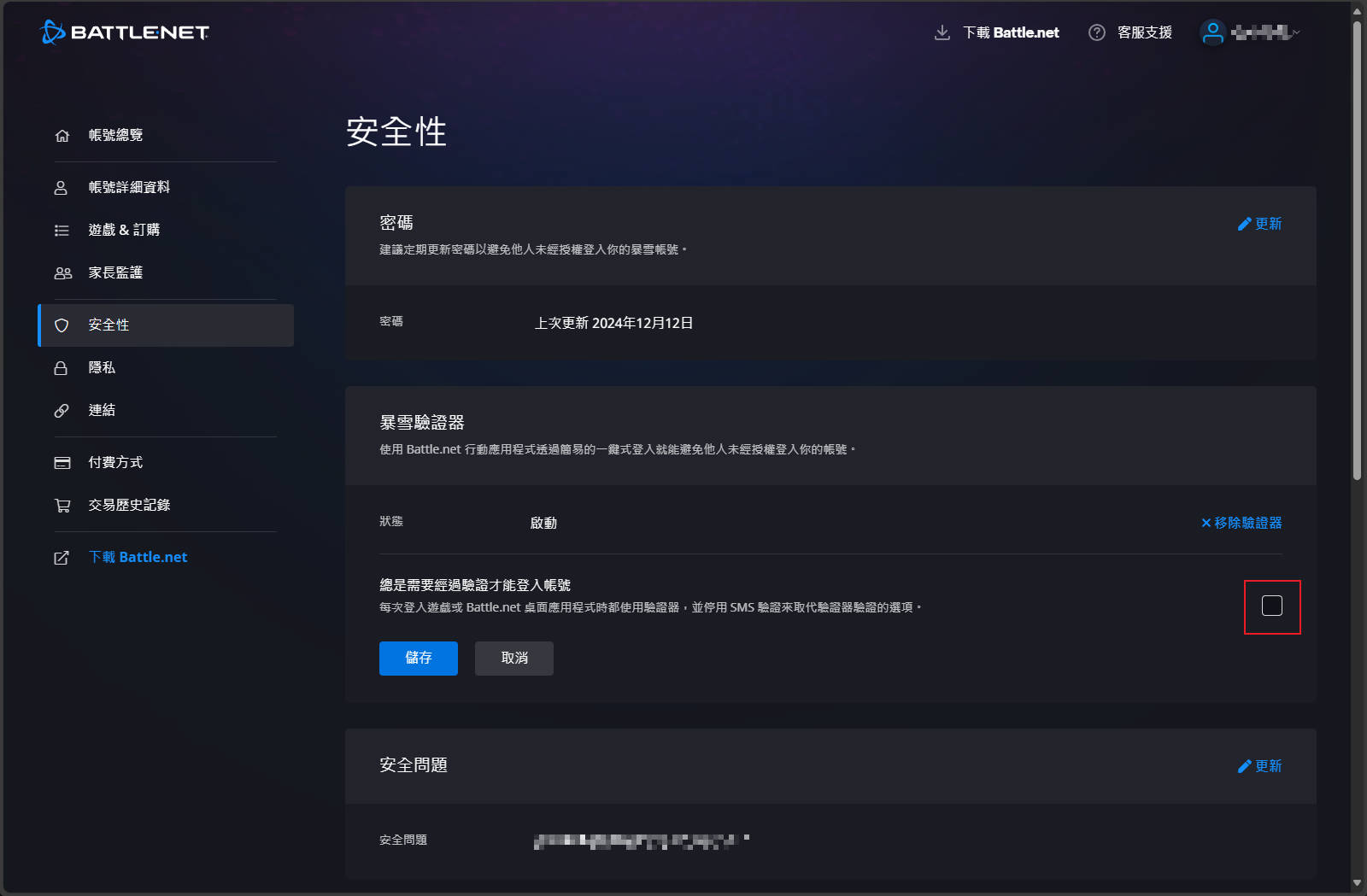Click the 啟動 status value
The width and height of the screenshot is (1367, 896).
point(543,524)
